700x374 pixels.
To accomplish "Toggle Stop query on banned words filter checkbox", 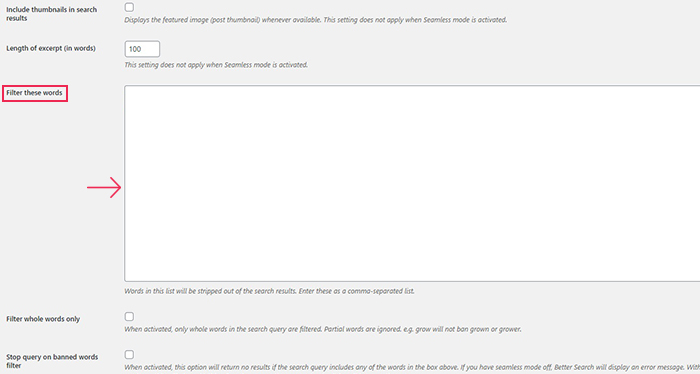I will pyautogui.click(x=129, y=354).
